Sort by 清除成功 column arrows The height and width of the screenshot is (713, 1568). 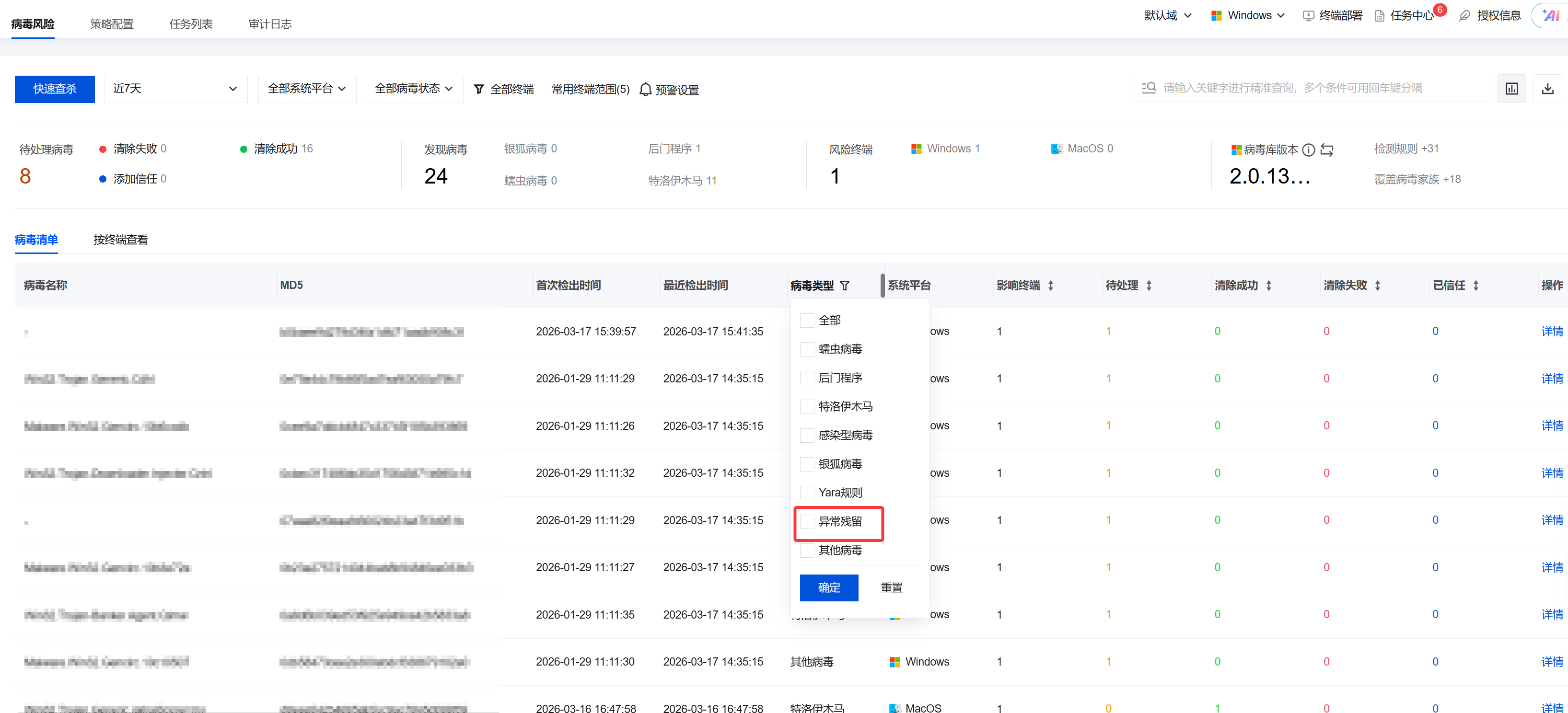pyautogui.click(x=1268, y=285)
